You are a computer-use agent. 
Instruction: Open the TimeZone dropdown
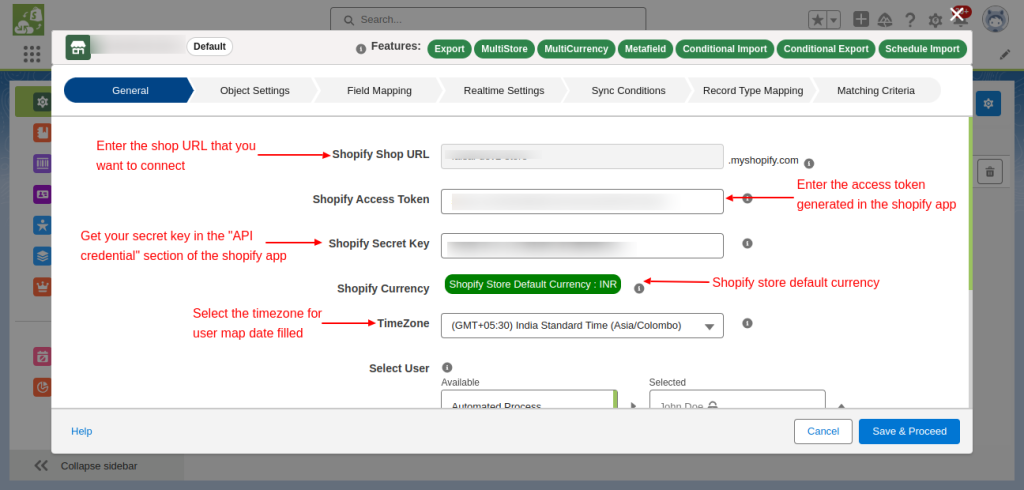click(x=582, y=325)
